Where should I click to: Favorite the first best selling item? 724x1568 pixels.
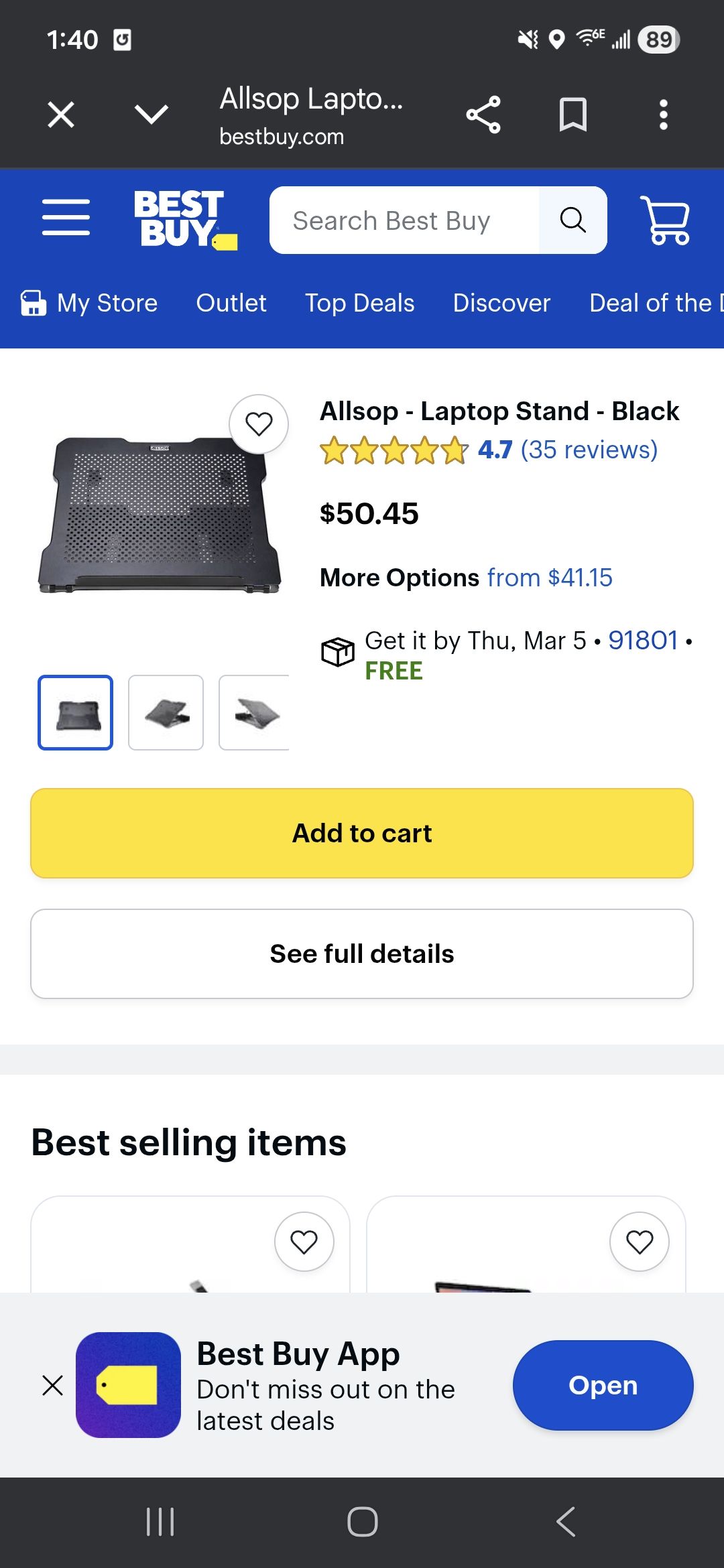pos(304,1242)
